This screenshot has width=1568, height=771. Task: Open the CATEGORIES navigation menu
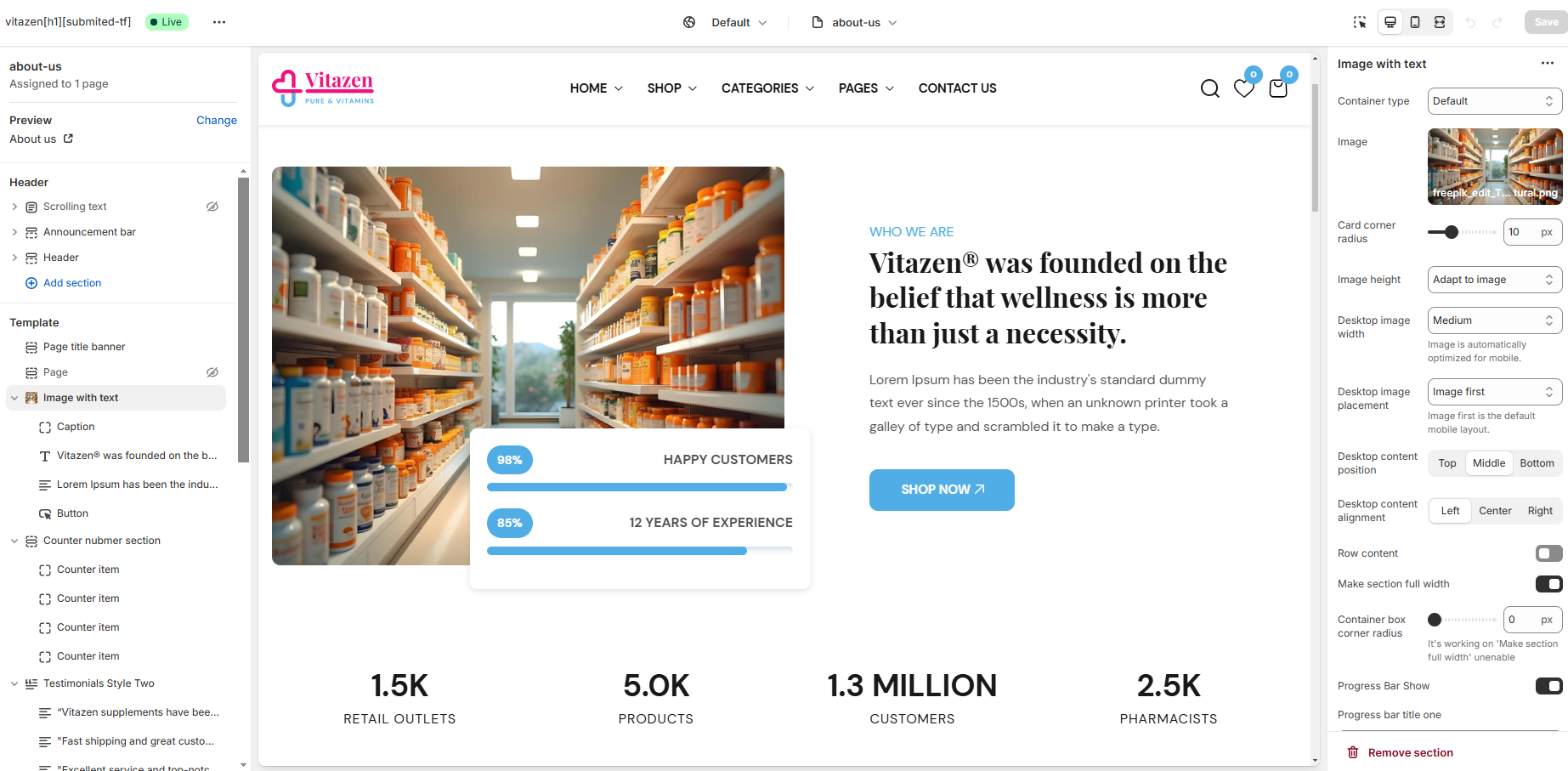click(x=767, y=88)
